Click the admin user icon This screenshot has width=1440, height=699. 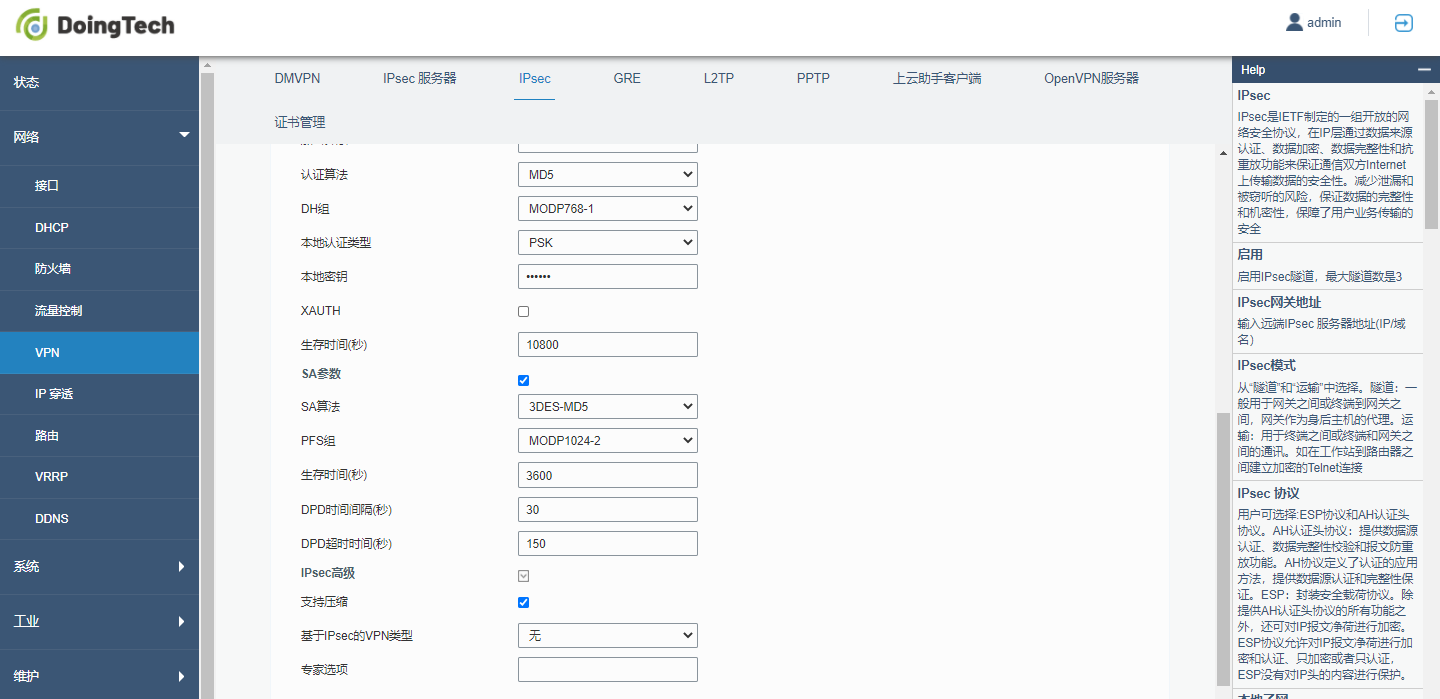pyautogui.click(x=1294, y=22)
